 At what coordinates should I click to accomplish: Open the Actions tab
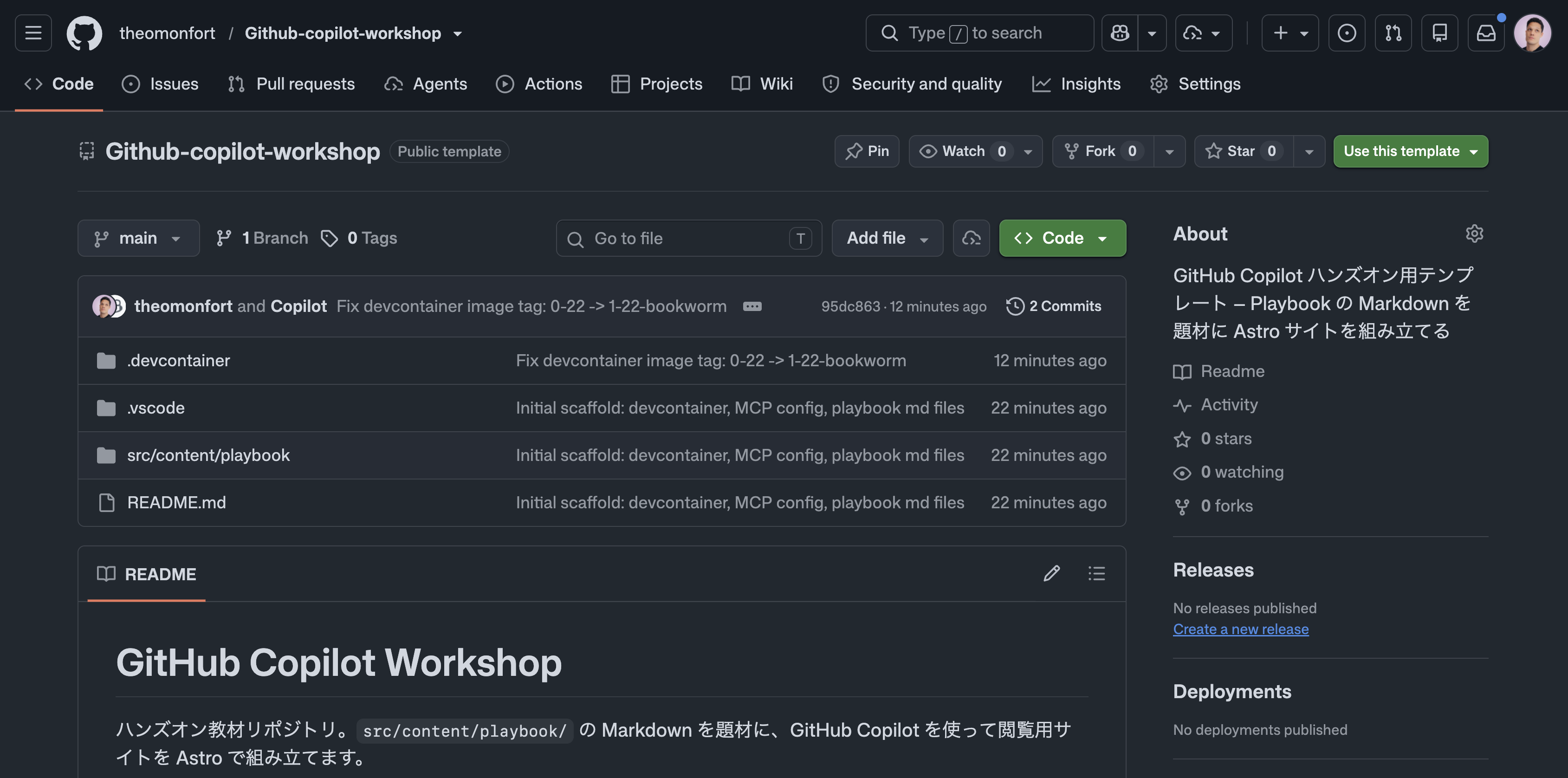(539, 84)
